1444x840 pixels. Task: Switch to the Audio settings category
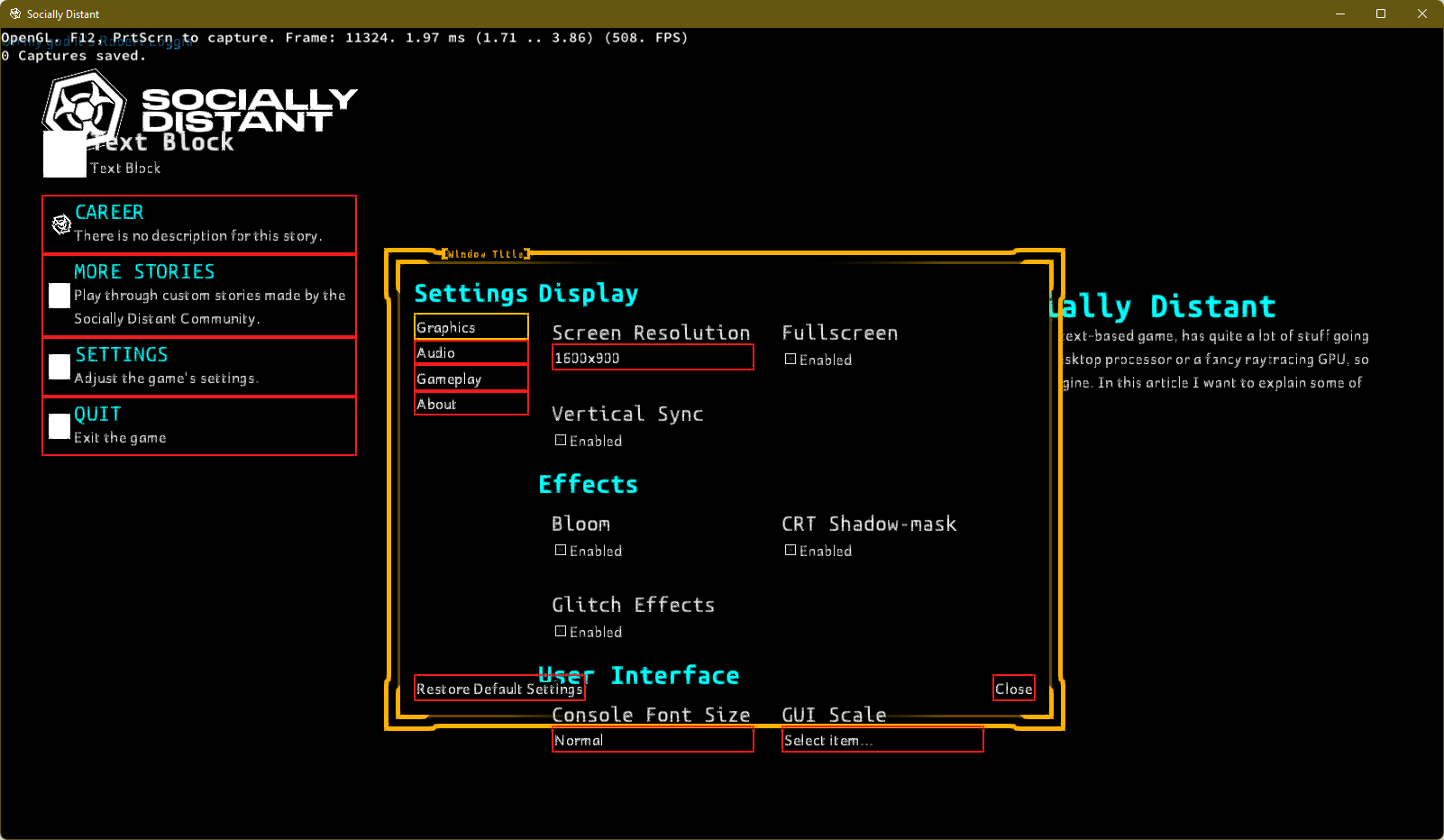click(x=471, y=352)
